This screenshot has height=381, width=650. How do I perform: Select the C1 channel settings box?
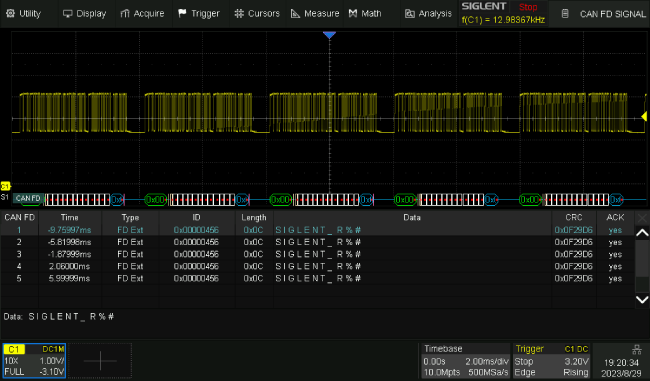(34, 360)
